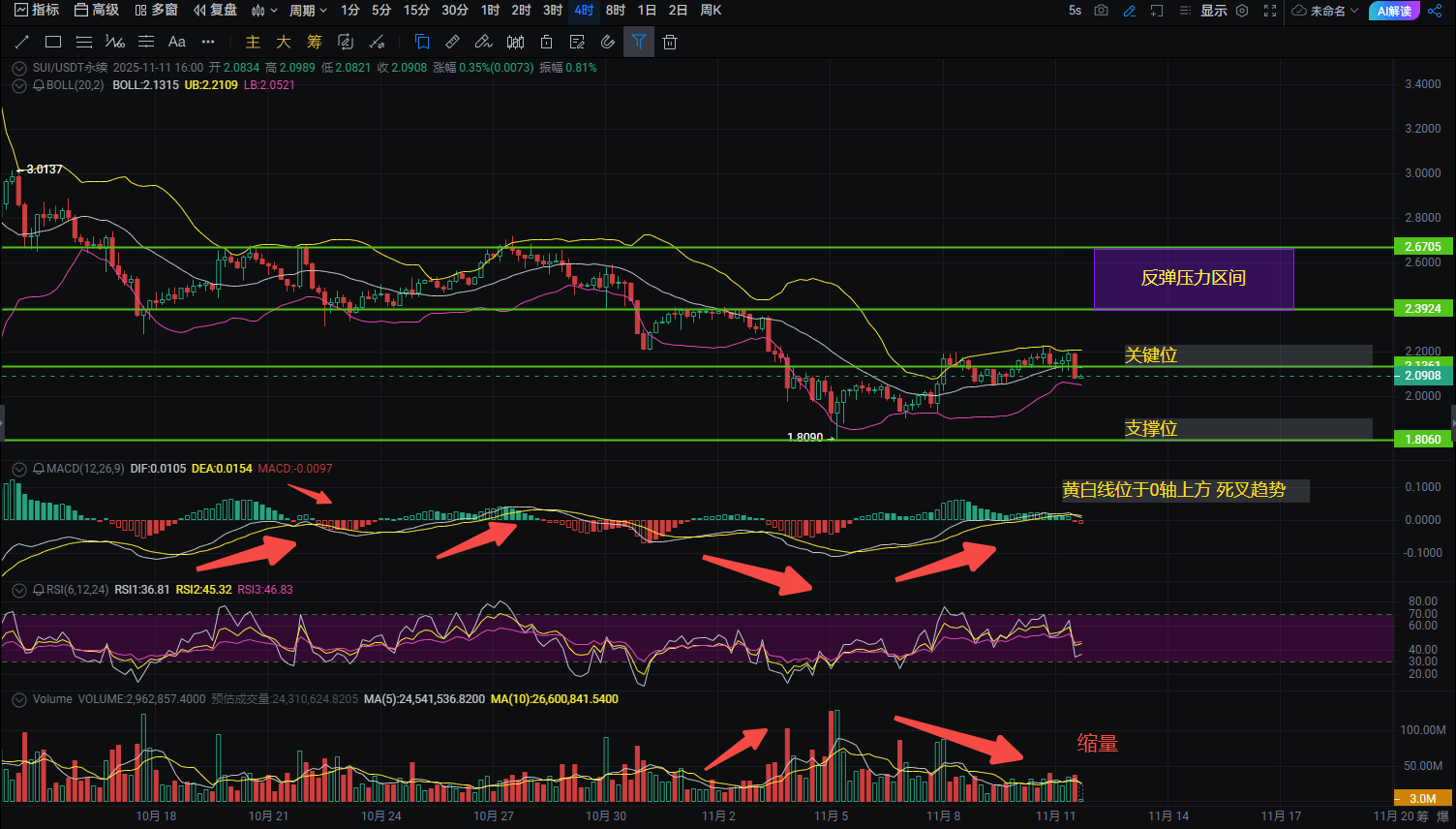The height and width of the screenshot is (829, 1456).
Task: Switch to 2时 timeframe
Action: click(x=522, y=10)
